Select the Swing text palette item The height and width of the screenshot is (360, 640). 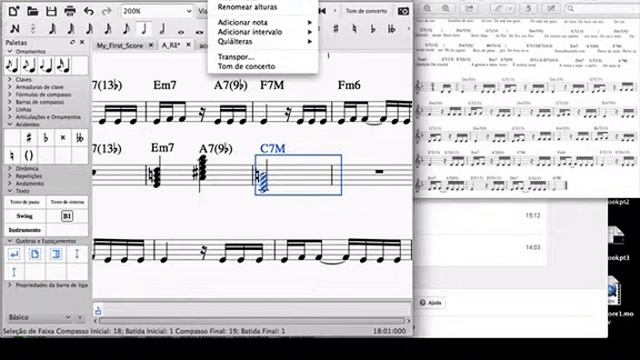coord(25,216)
